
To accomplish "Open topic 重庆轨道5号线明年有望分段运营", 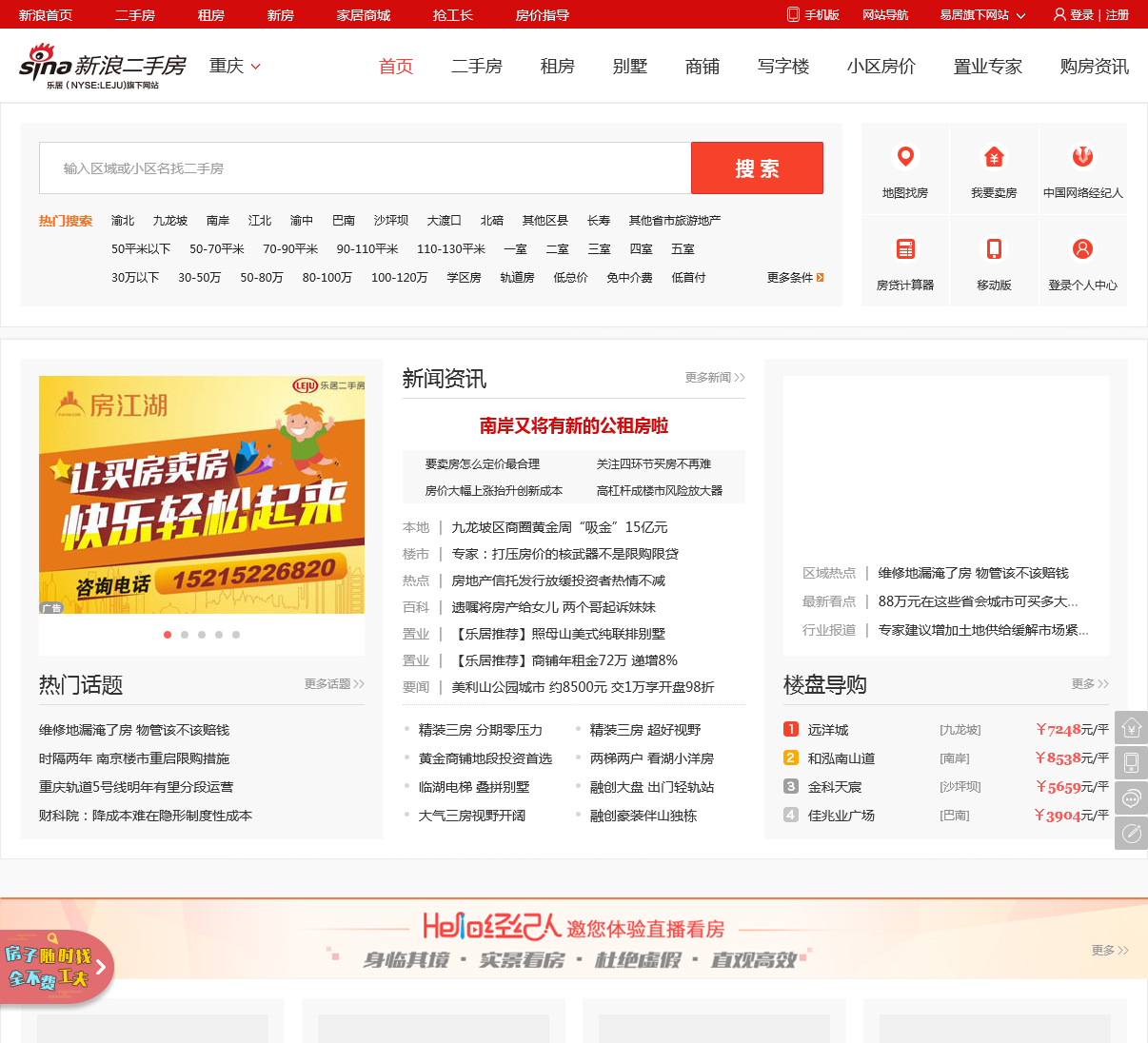I will click(x=136, y=787).
